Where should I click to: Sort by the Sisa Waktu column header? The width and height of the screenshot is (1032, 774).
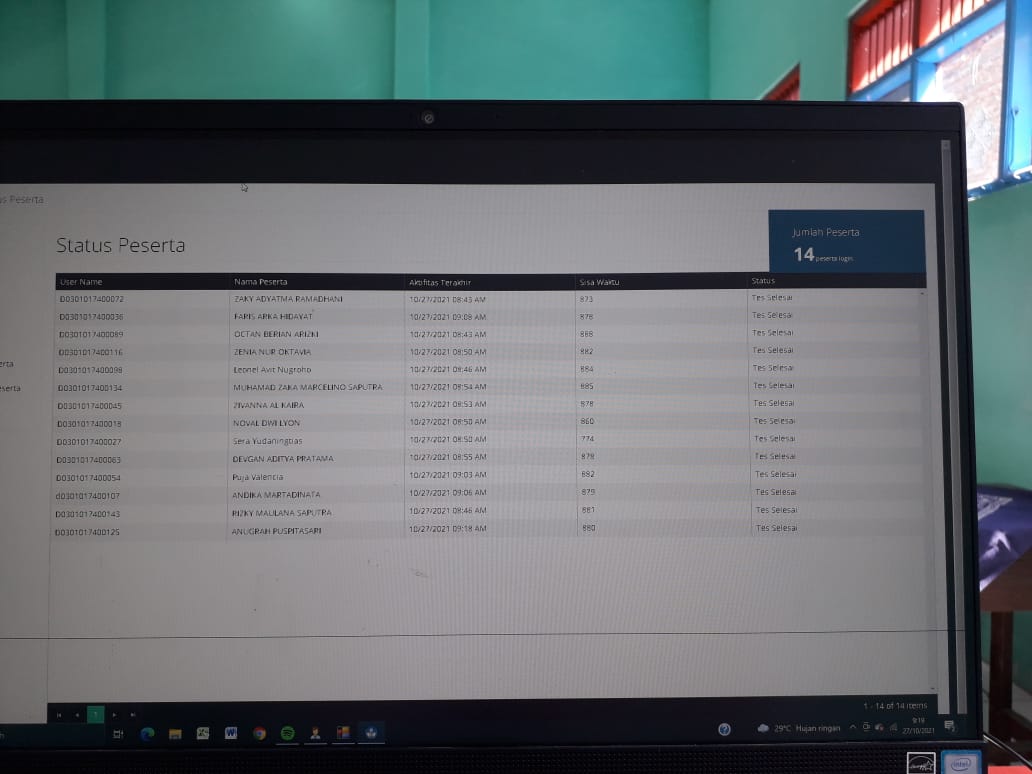pyautogui.click(x=600, y=282)
